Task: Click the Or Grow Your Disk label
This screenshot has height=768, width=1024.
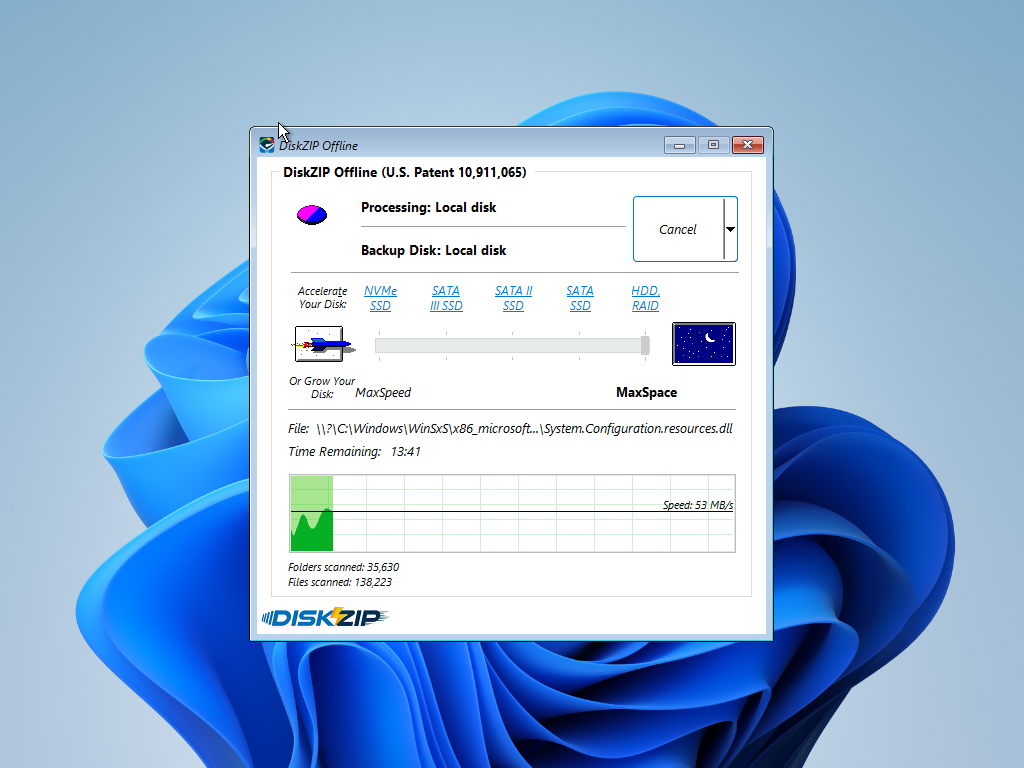Action: point(322,387)
